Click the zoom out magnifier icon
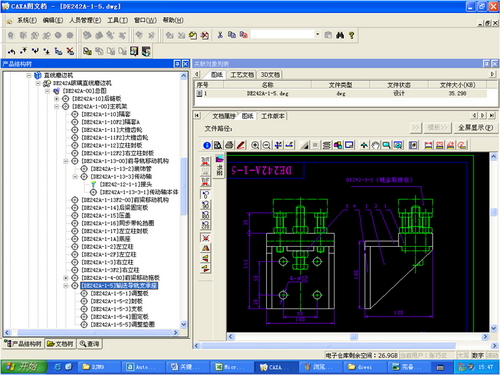Image resolution: width=500 pixels, height=375 pixels. coord(266,145)
